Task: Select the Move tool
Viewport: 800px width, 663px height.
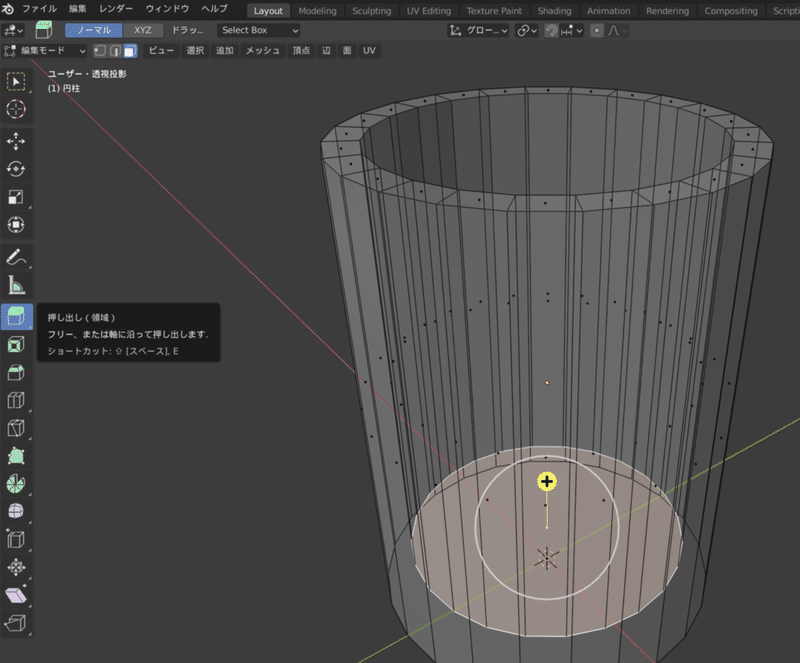Action: coord(16,141)
